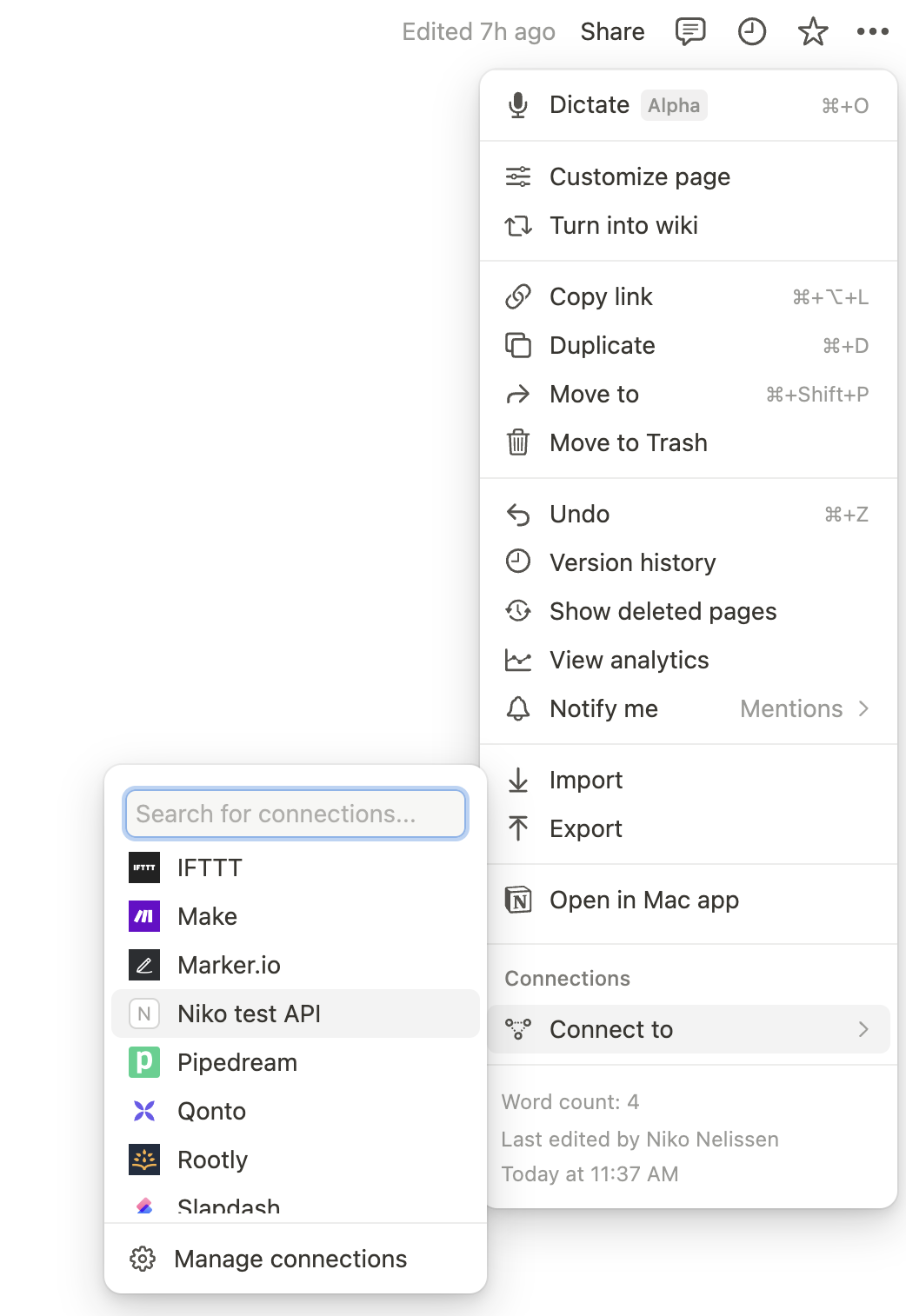
Task: Click the green Pipedream logo icon
Action: point(144,1062)
